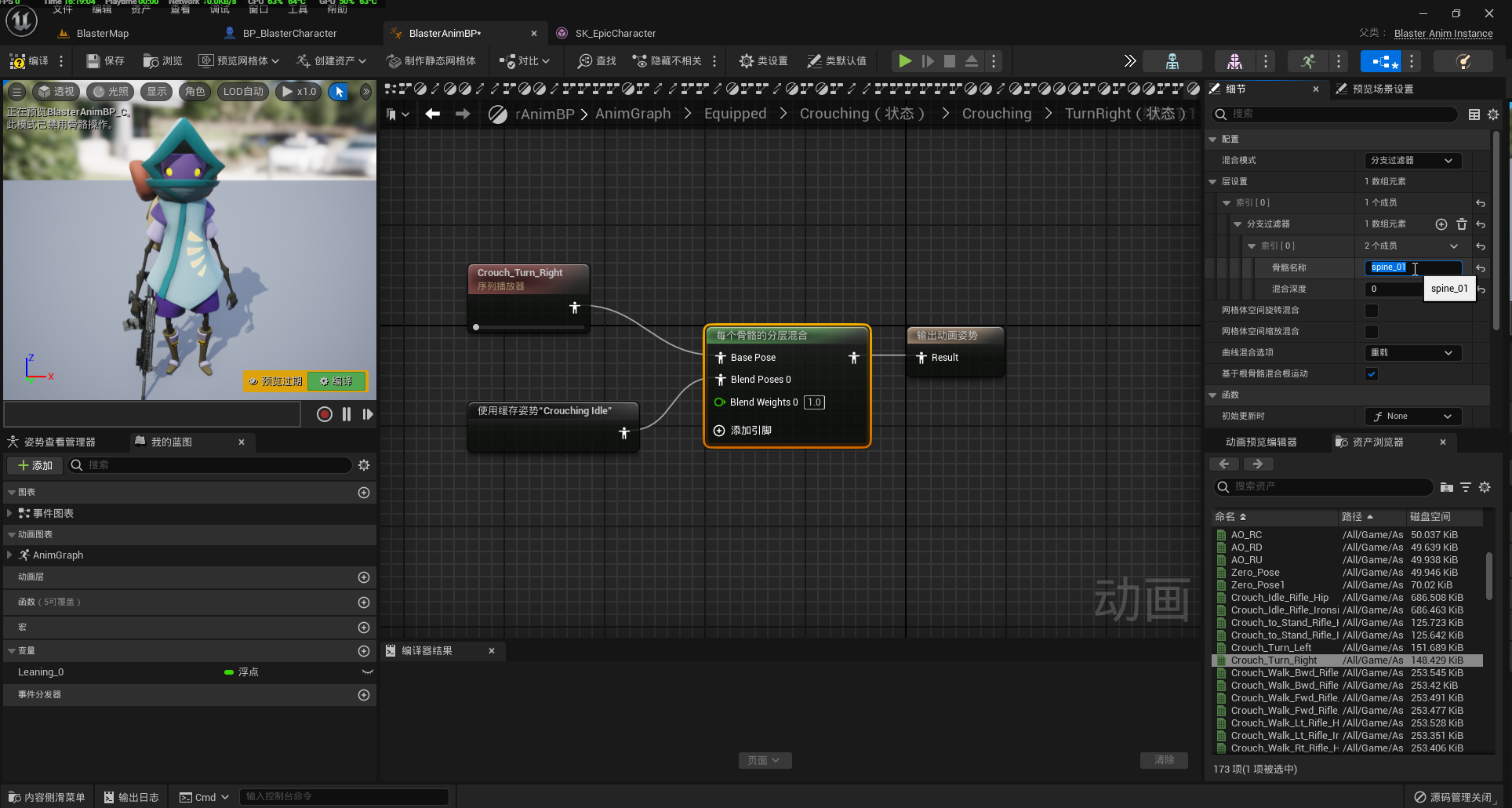Step the preview animation forward
The height and width of the screenshot is (808, 1512).
pyautogui.click(x=368, y=414)
